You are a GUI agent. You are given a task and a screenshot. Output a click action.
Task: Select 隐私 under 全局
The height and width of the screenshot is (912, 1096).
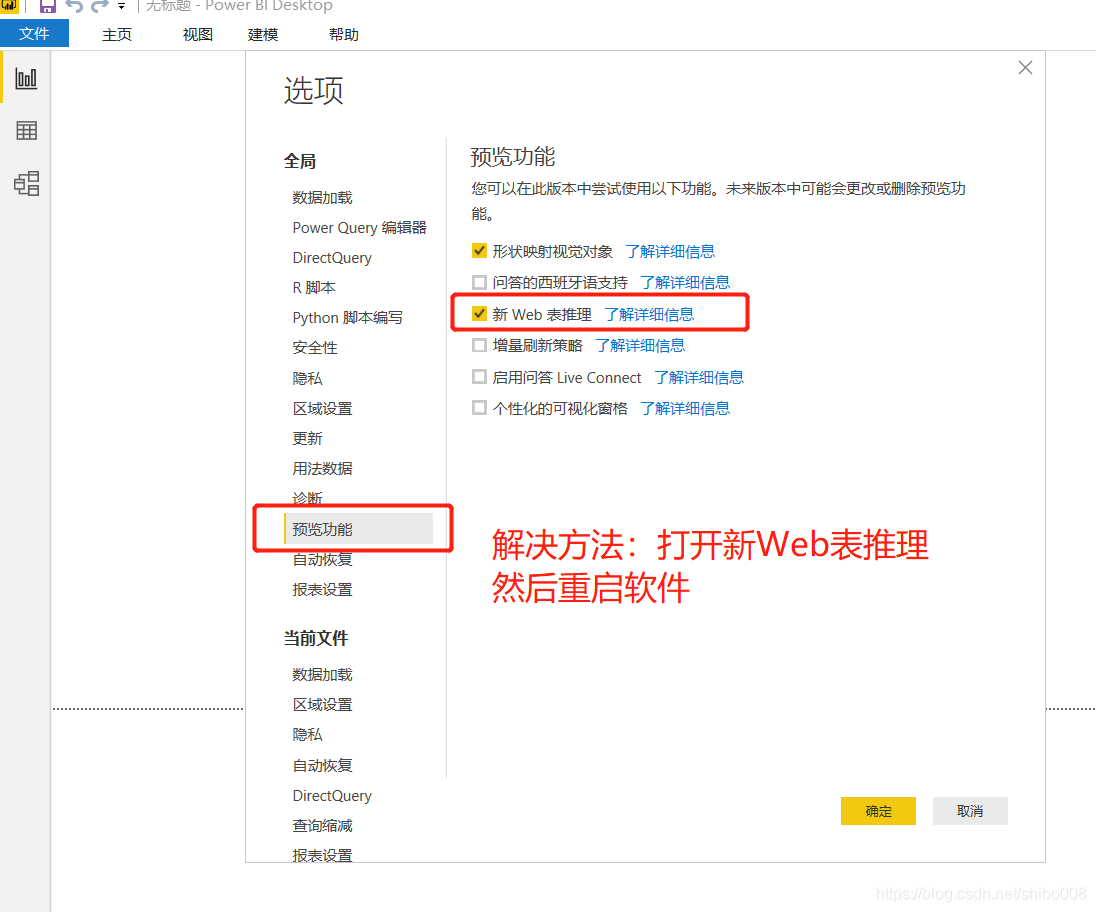coord(308,379)
